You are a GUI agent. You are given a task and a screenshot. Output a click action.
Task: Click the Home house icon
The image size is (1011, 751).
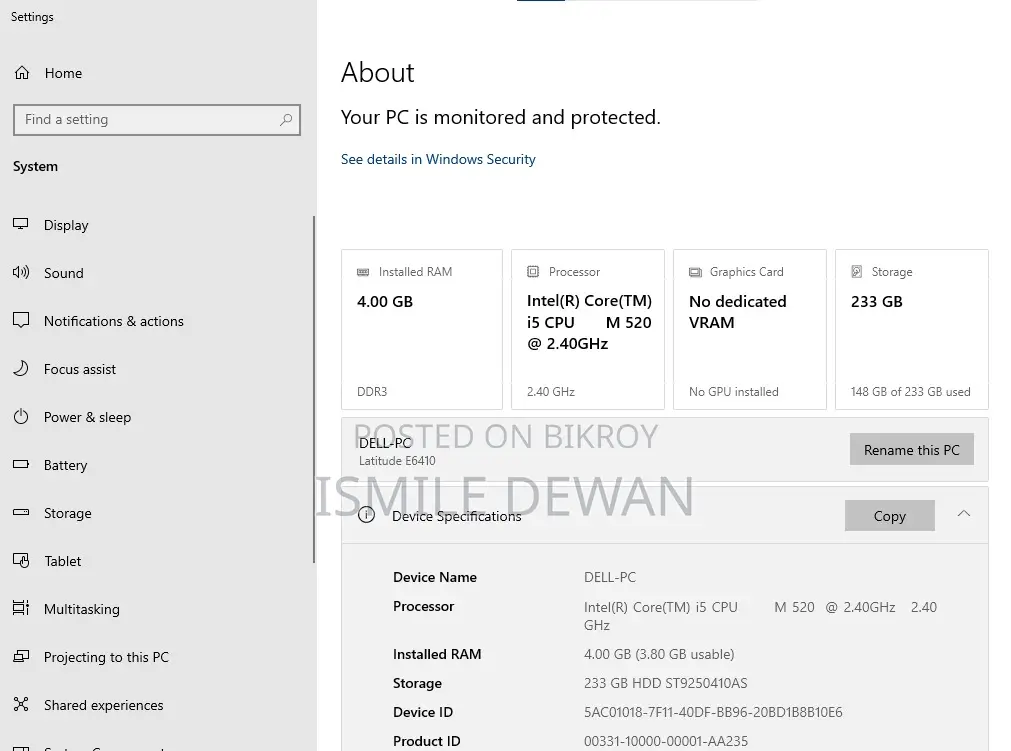[x=22, y=73]
